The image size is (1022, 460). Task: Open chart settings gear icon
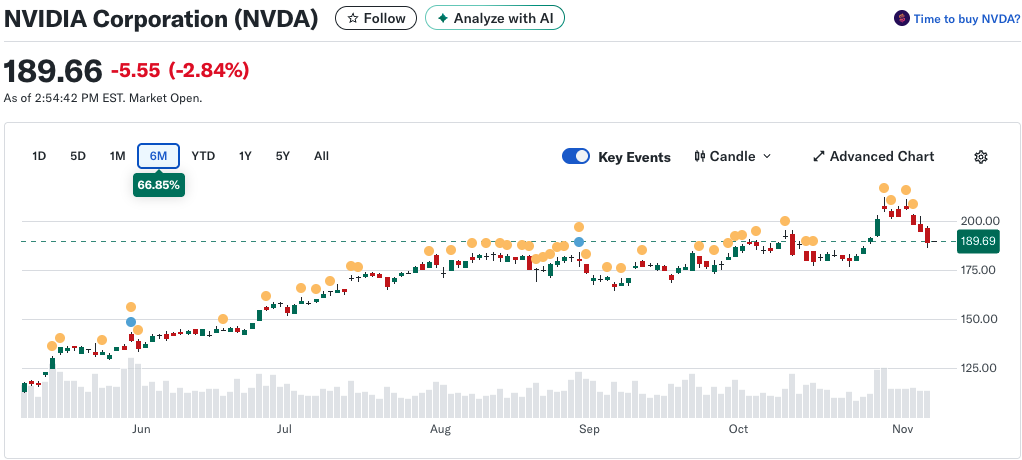(x=981, y=156)
